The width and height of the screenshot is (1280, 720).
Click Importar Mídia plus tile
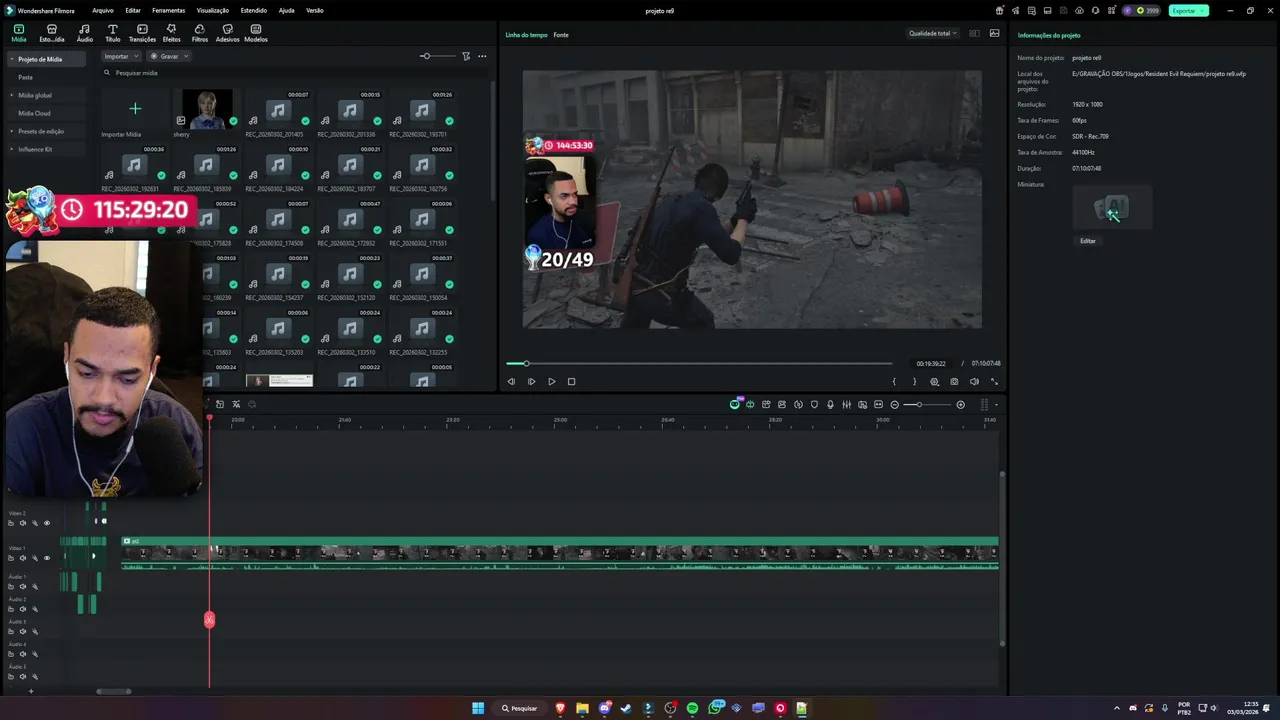pos(135,109)
